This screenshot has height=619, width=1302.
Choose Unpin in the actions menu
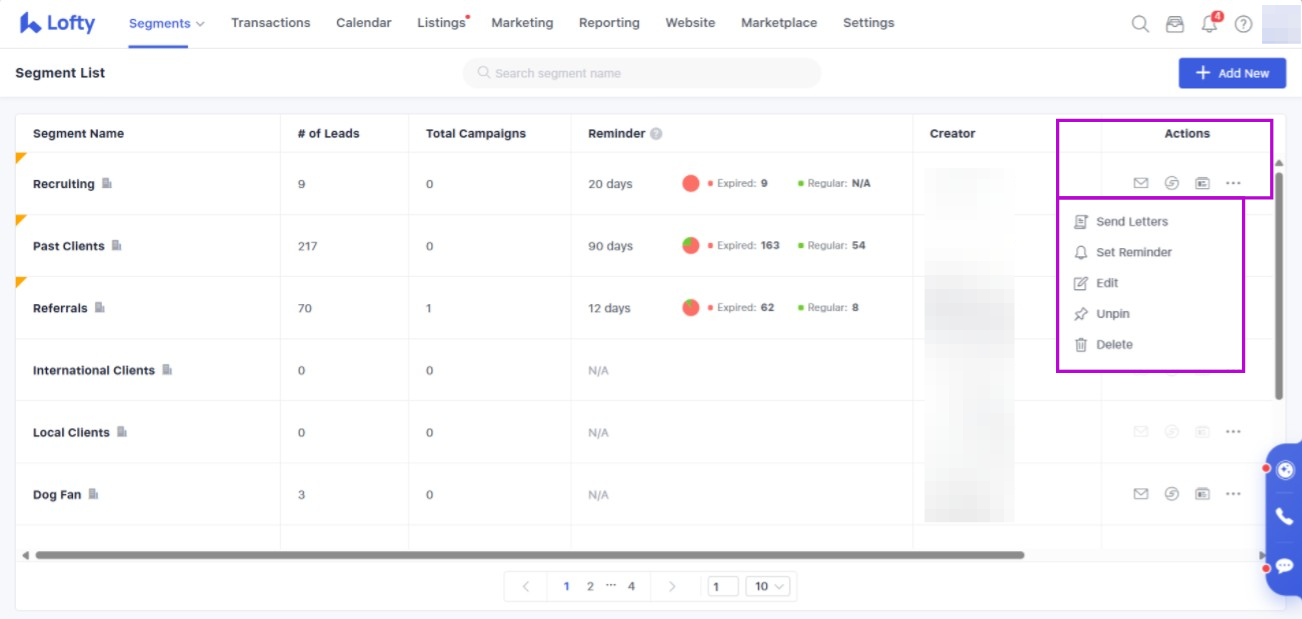(x=1112, y=314)
